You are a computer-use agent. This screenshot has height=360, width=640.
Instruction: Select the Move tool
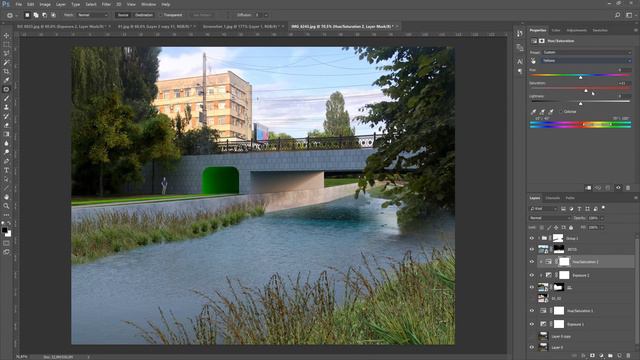(6, 36)
